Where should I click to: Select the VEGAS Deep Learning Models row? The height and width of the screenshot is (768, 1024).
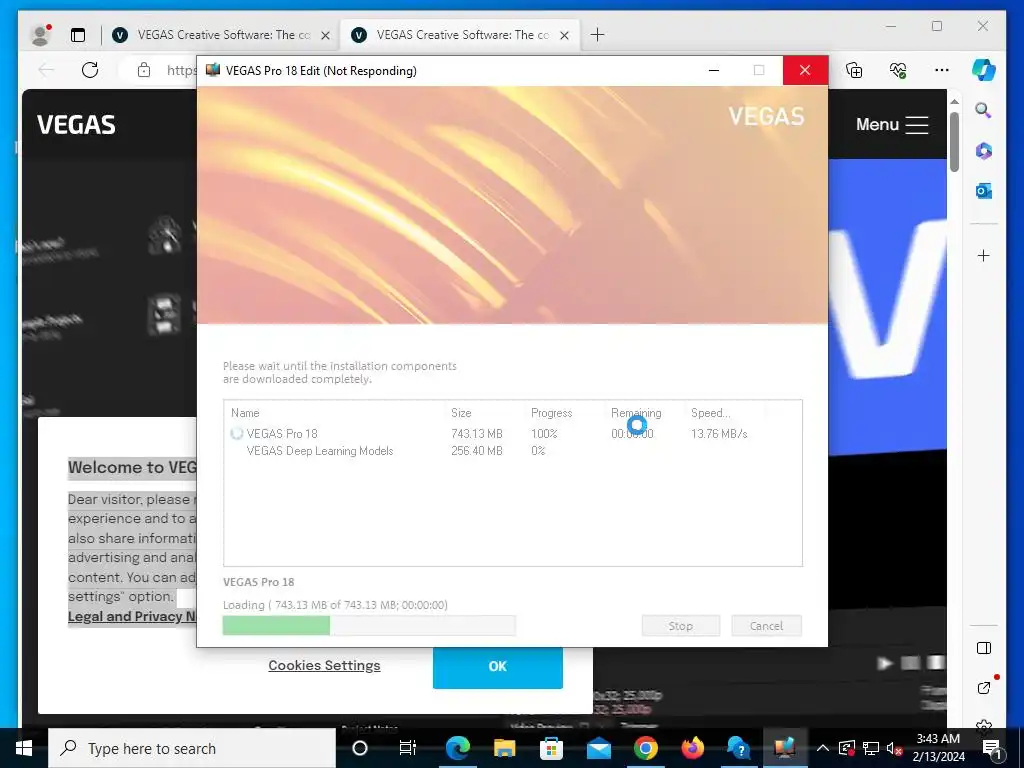(x=513, y=451)
